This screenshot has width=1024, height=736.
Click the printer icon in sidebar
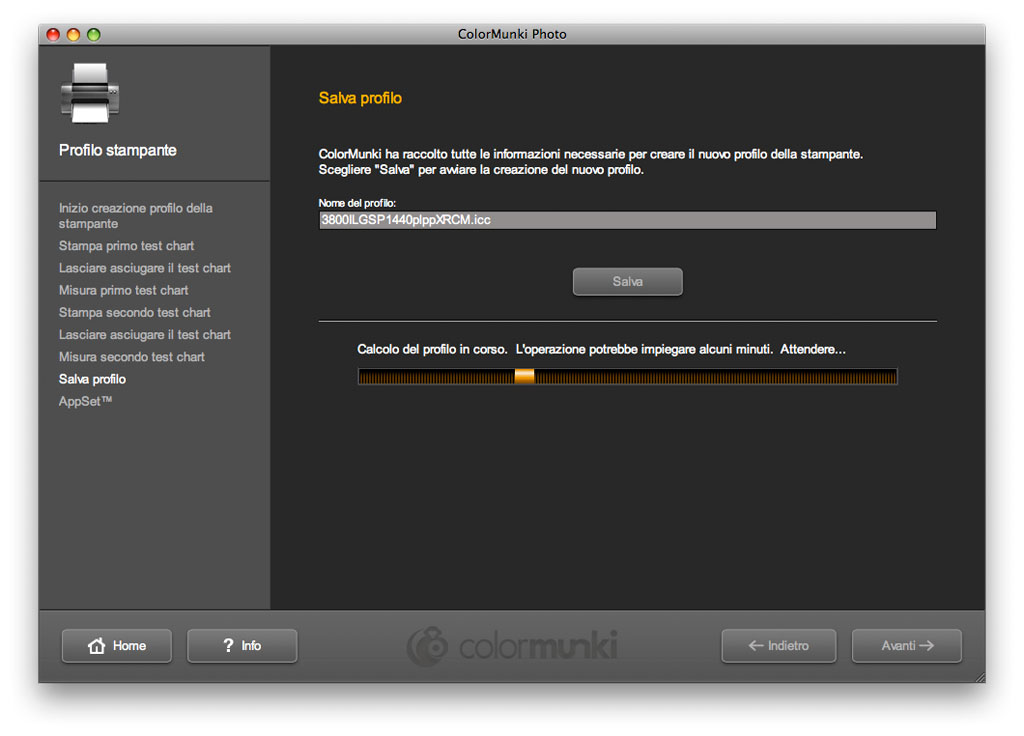(x=90, y=93)
